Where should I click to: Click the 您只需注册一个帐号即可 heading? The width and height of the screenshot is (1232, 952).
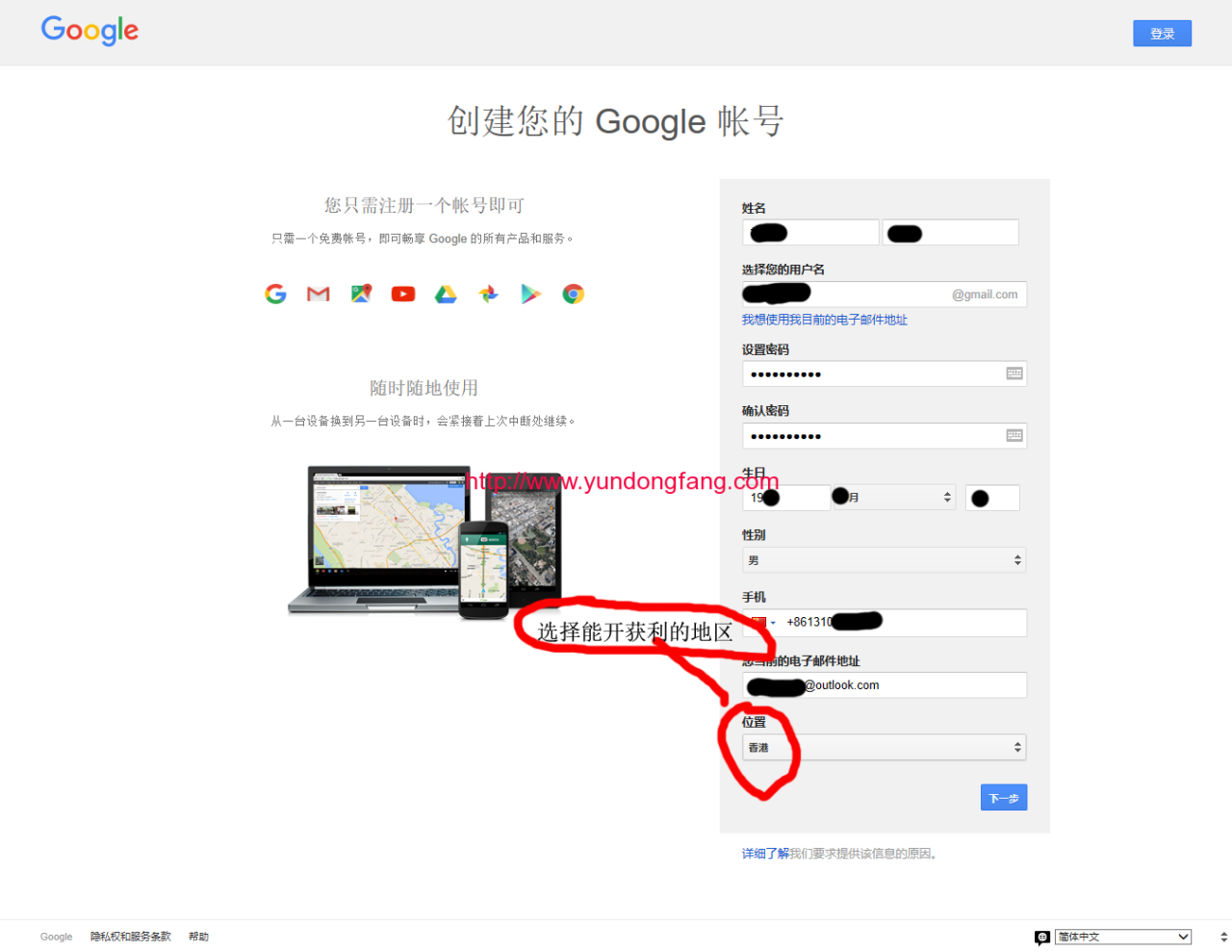[x=424, y=205]
